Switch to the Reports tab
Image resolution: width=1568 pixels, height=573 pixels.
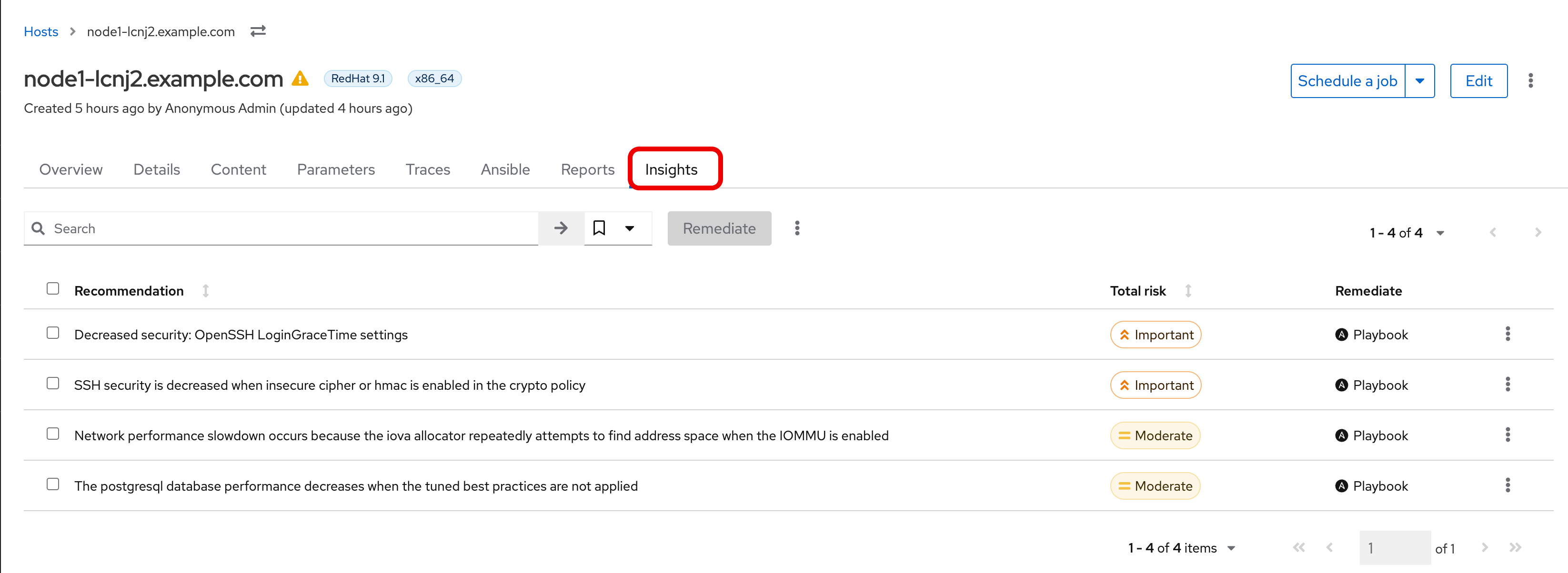pyautogui.click(x=587, y=170)
